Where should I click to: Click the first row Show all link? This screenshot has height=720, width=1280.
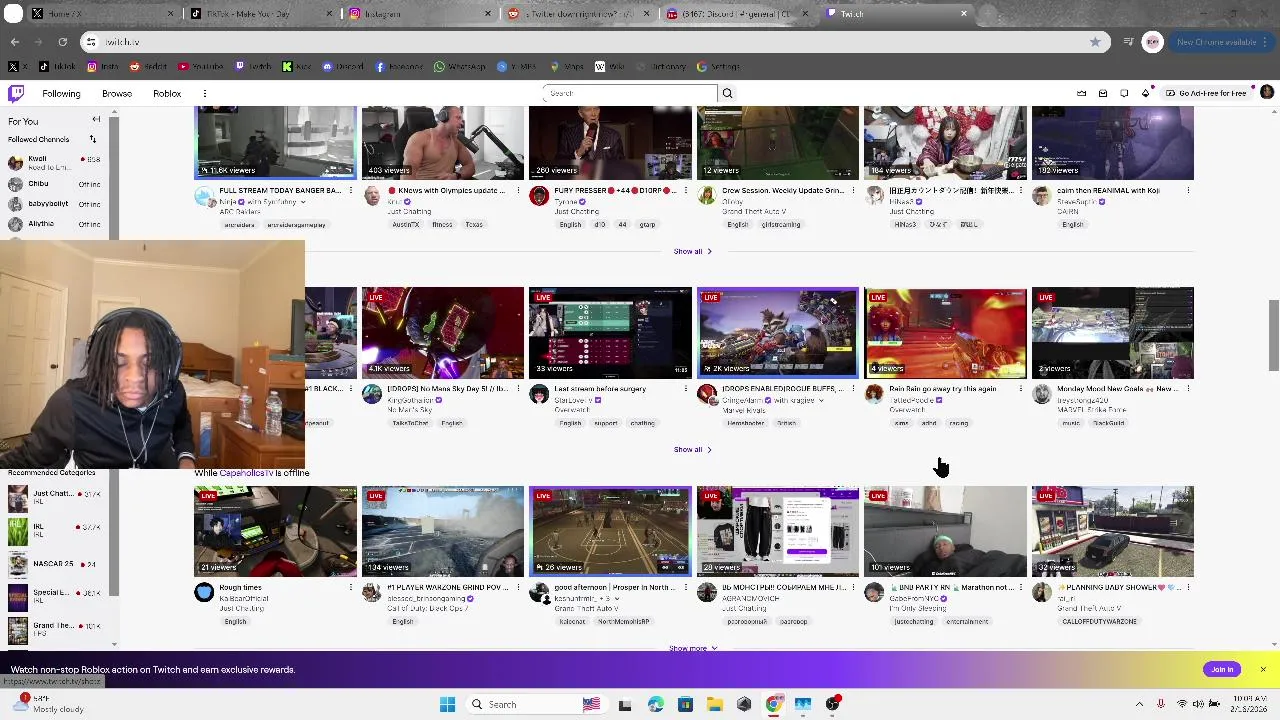[693, 251]
